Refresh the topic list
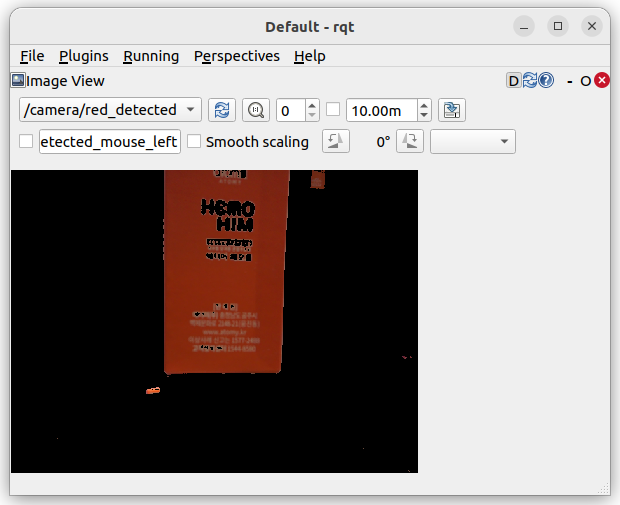Viewport: 620px width, 505px height. (x=222, y=110)
